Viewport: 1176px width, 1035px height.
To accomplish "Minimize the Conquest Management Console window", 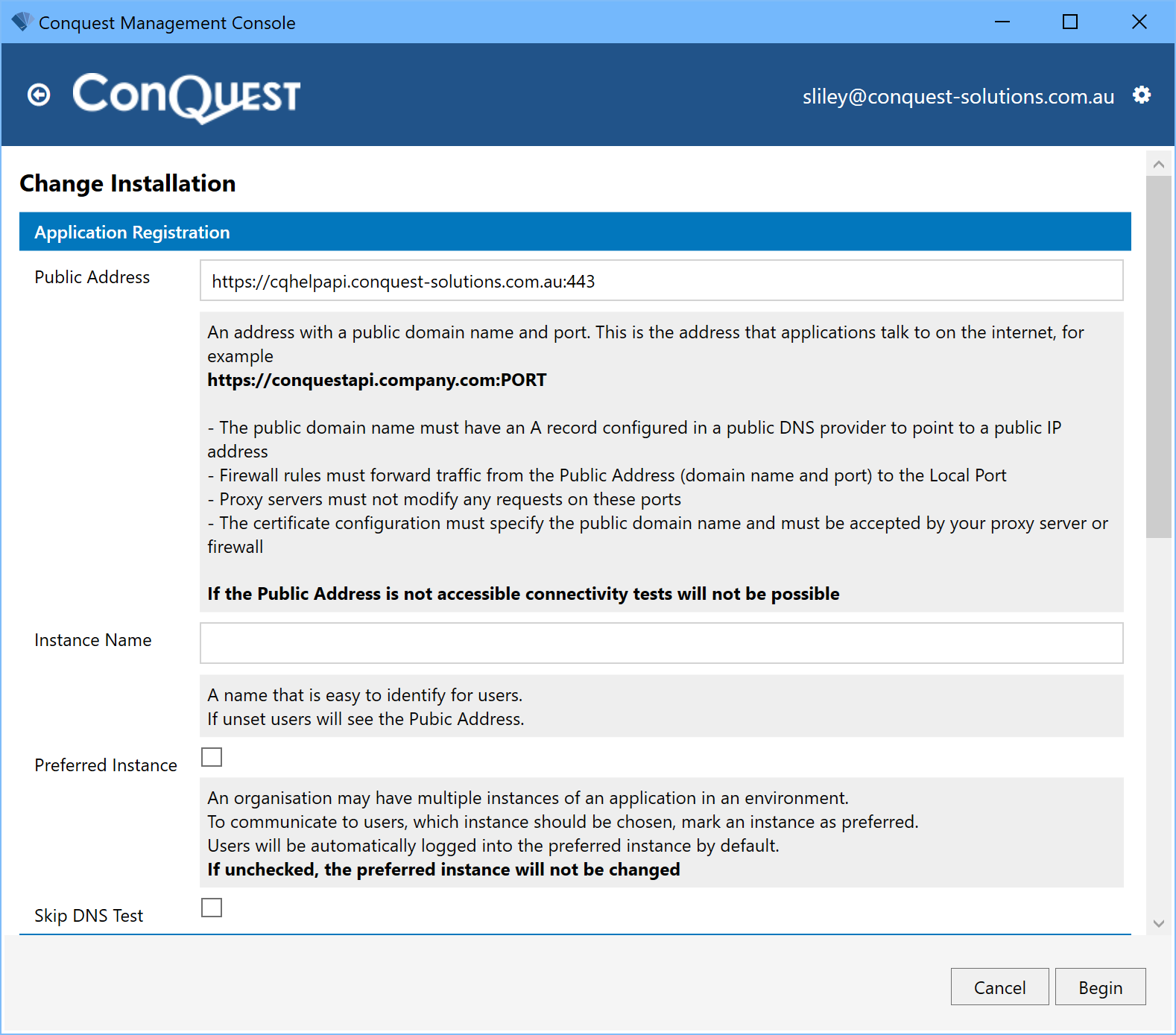I will tap(1002, 22).
